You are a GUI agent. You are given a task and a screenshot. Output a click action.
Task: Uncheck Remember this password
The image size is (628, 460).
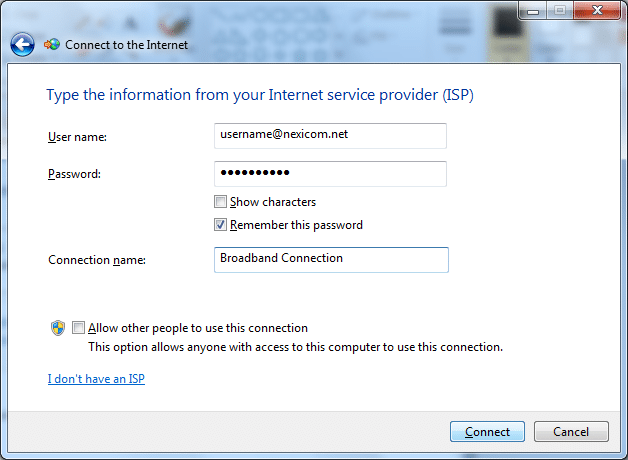pos(220,225)
